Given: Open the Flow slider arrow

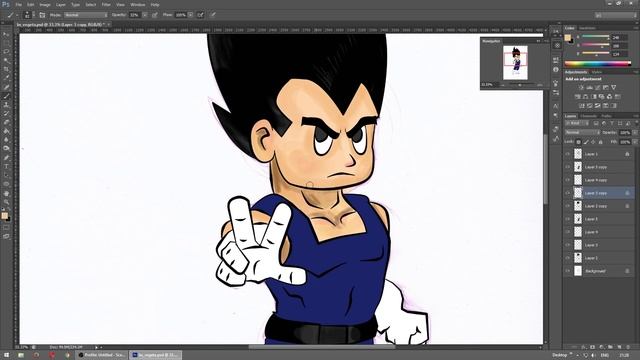Looking at the screenshot, I should (x=191, y=15).
